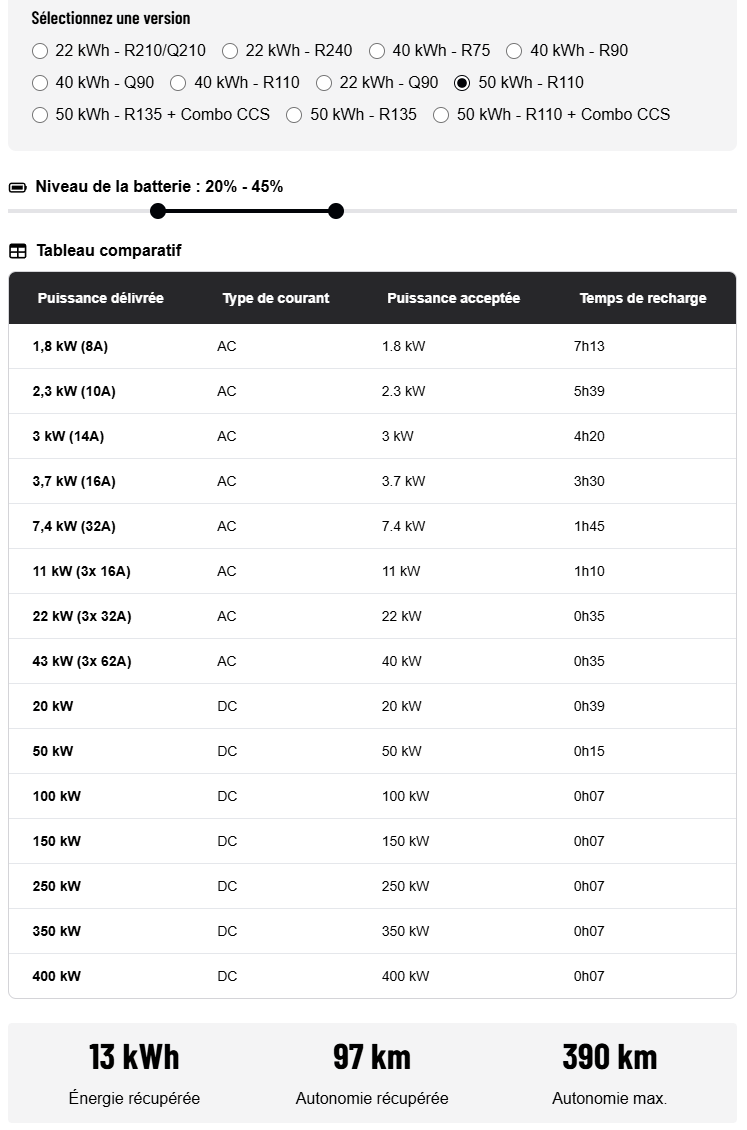The image size is (747, 1130).
Task: Click the Type de courant column header
Action: click(x=276, y=298)
